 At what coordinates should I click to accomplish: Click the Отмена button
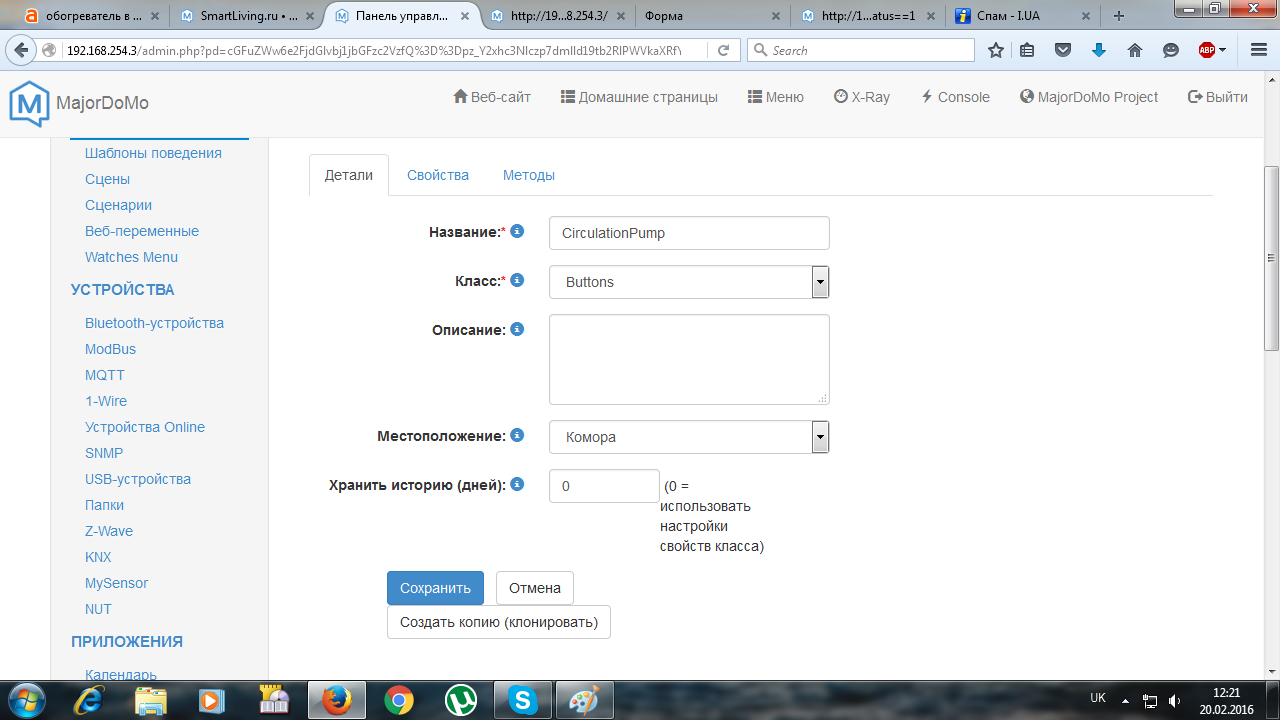click(535, 588)
